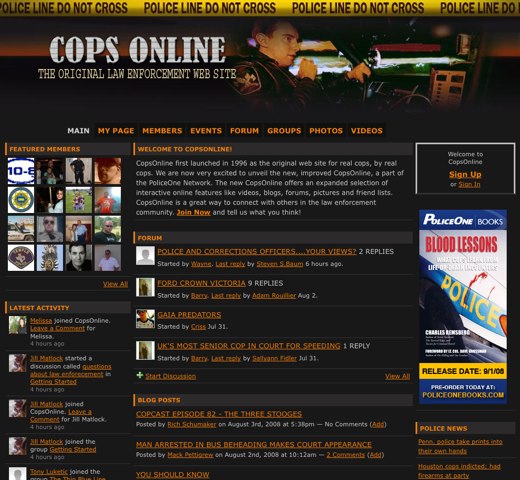The image size is (520, 480).
Task: Click the Sign In link
Action: click(469, 184)
